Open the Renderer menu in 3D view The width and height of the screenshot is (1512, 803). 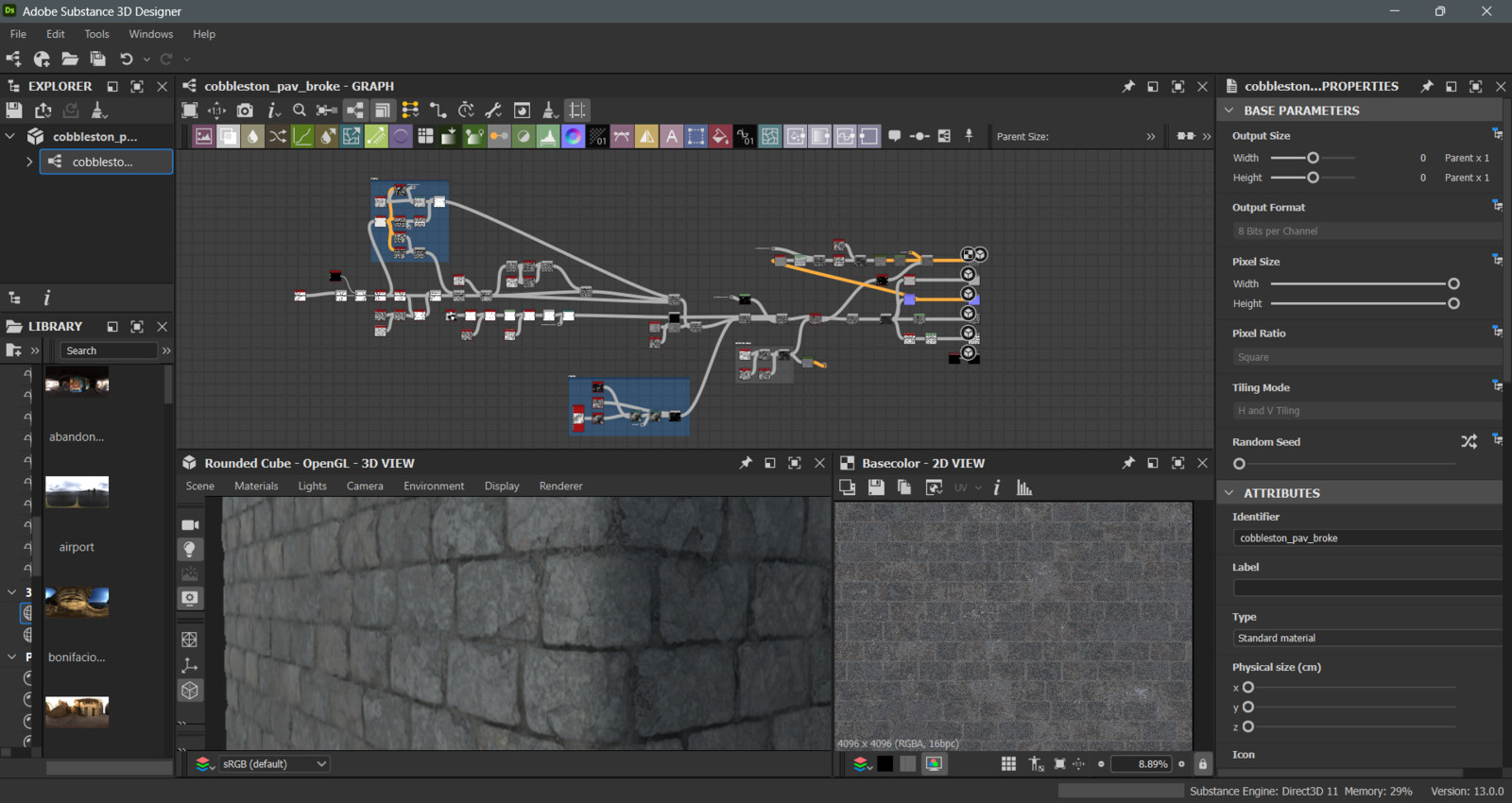click(x=560, y=486)
